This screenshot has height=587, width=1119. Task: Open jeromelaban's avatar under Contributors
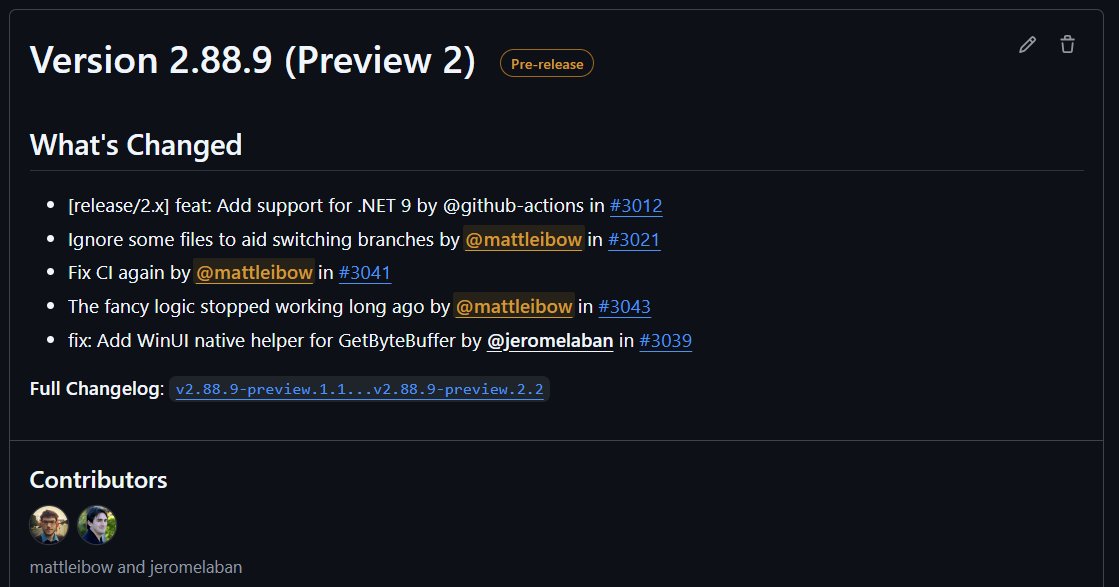point(97,524)
